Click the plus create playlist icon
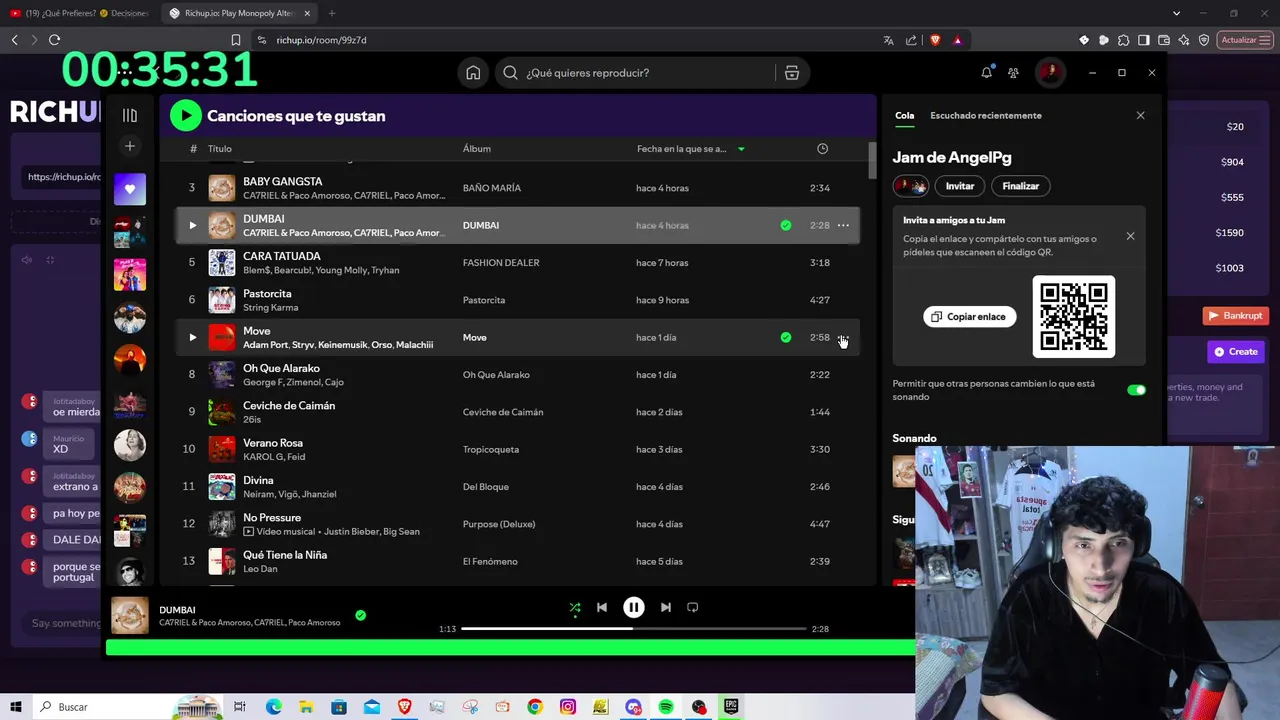The width and height of the screenshot is (1280, 720). coord(129,146)
